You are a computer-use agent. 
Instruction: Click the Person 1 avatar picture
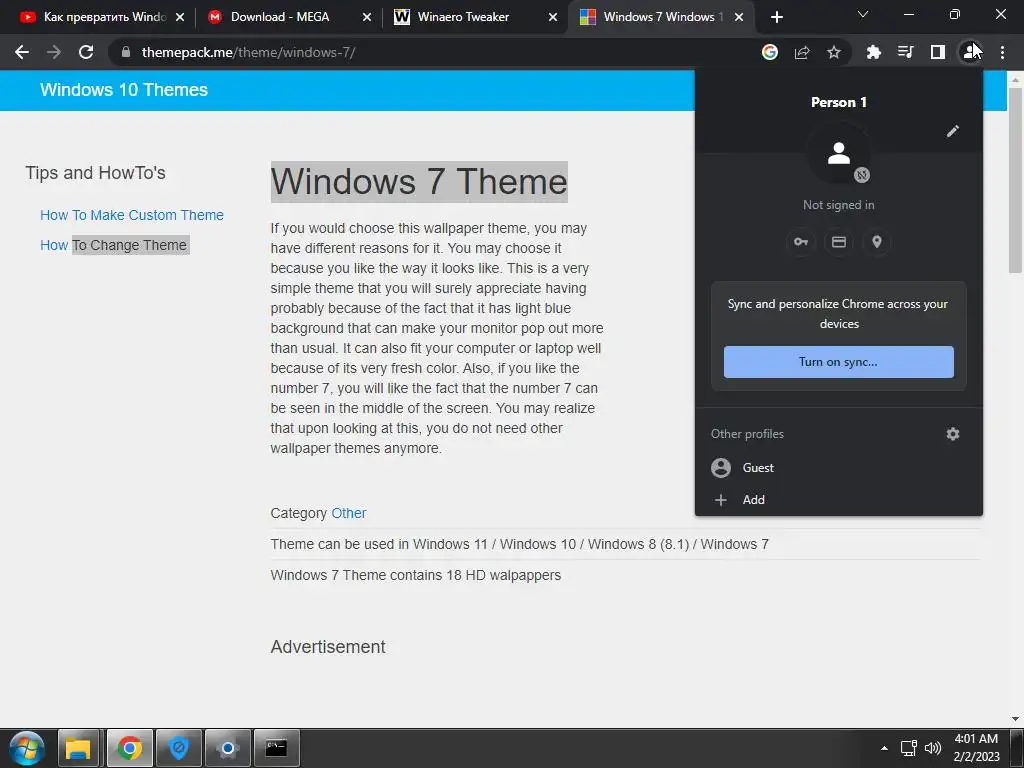point(839,154)
